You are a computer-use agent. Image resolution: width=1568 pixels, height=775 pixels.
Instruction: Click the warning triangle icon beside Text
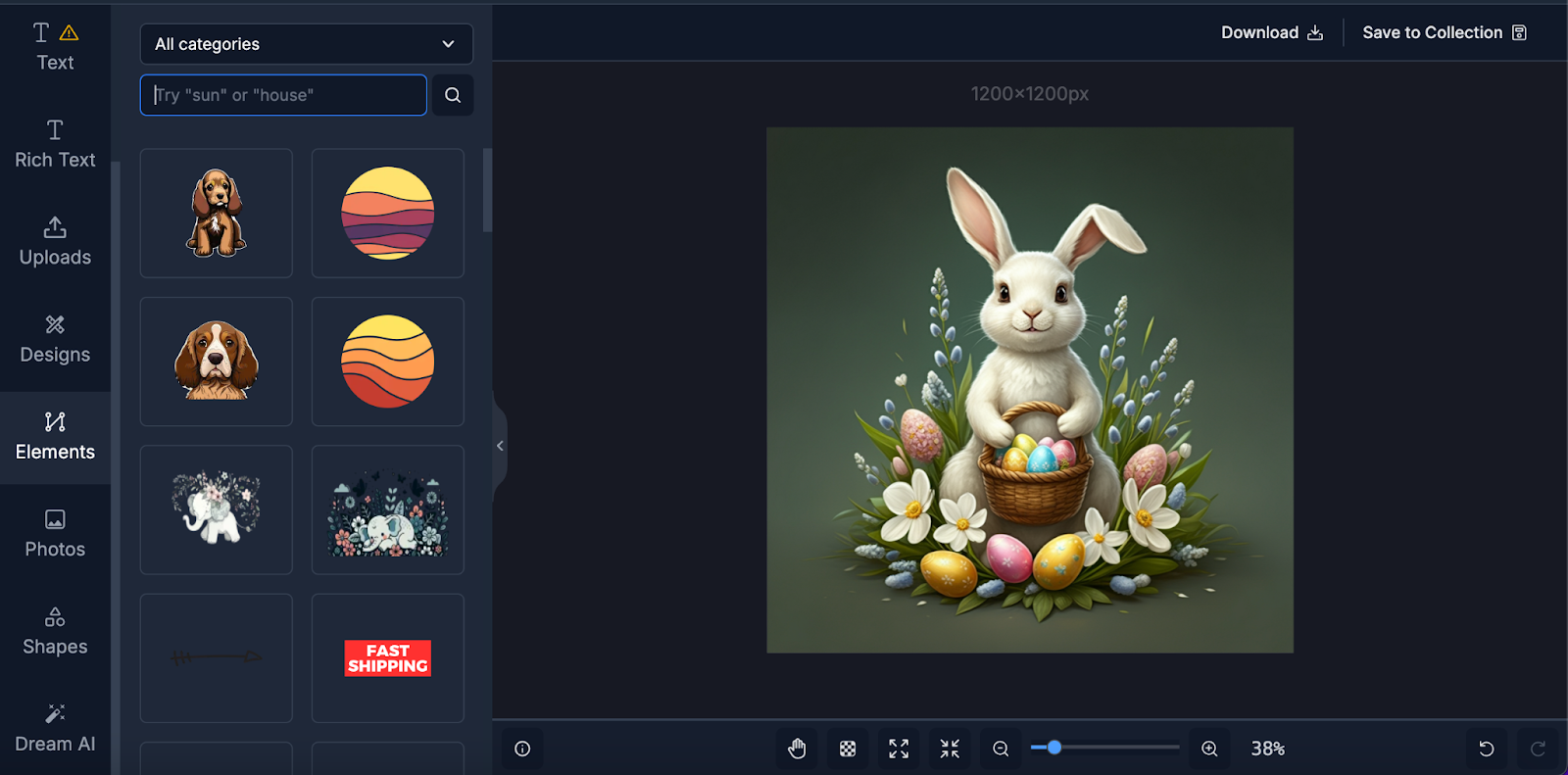(69, 33)
